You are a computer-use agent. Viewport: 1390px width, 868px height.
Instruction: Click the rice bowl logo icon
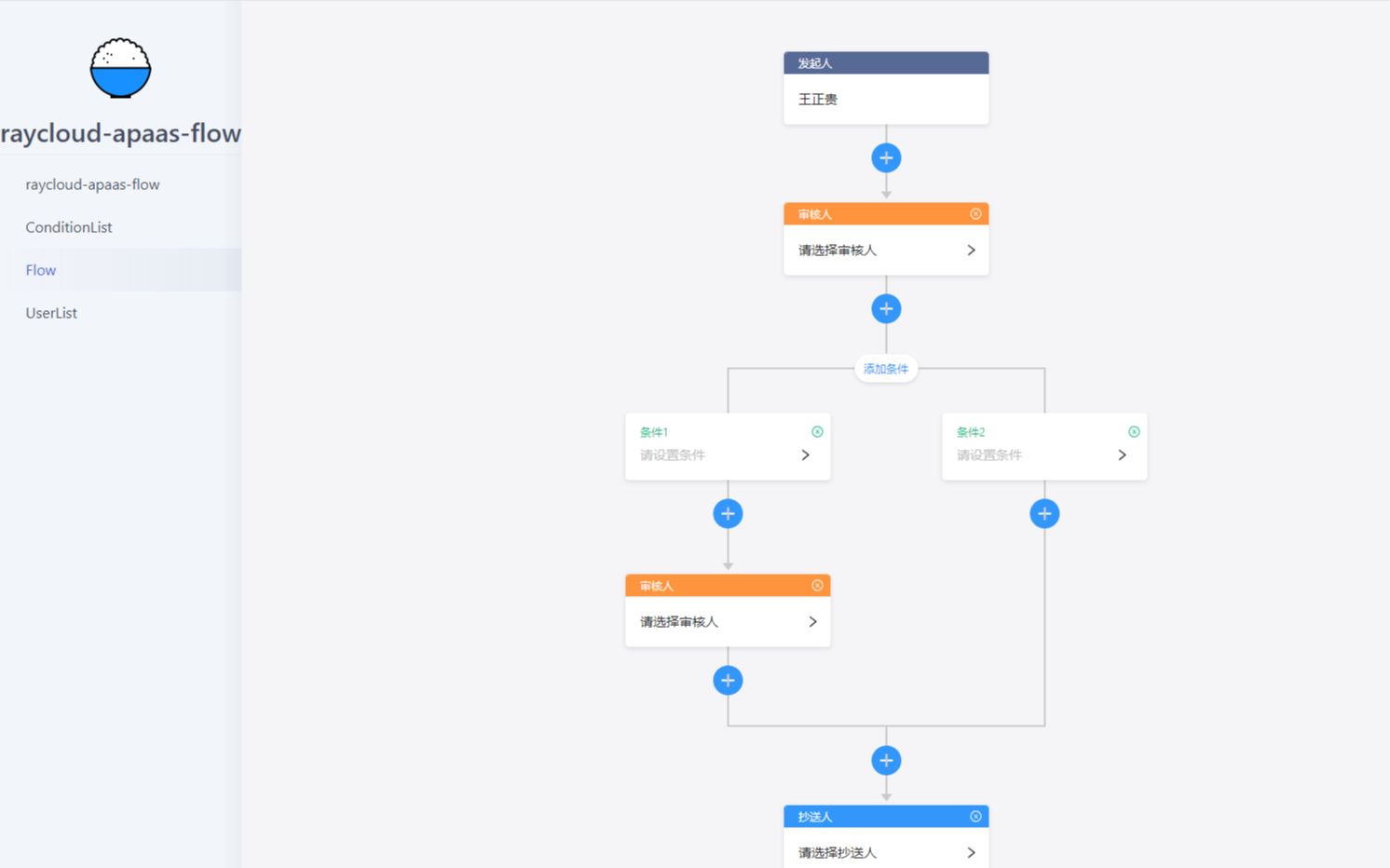click(x=120, y=68)
